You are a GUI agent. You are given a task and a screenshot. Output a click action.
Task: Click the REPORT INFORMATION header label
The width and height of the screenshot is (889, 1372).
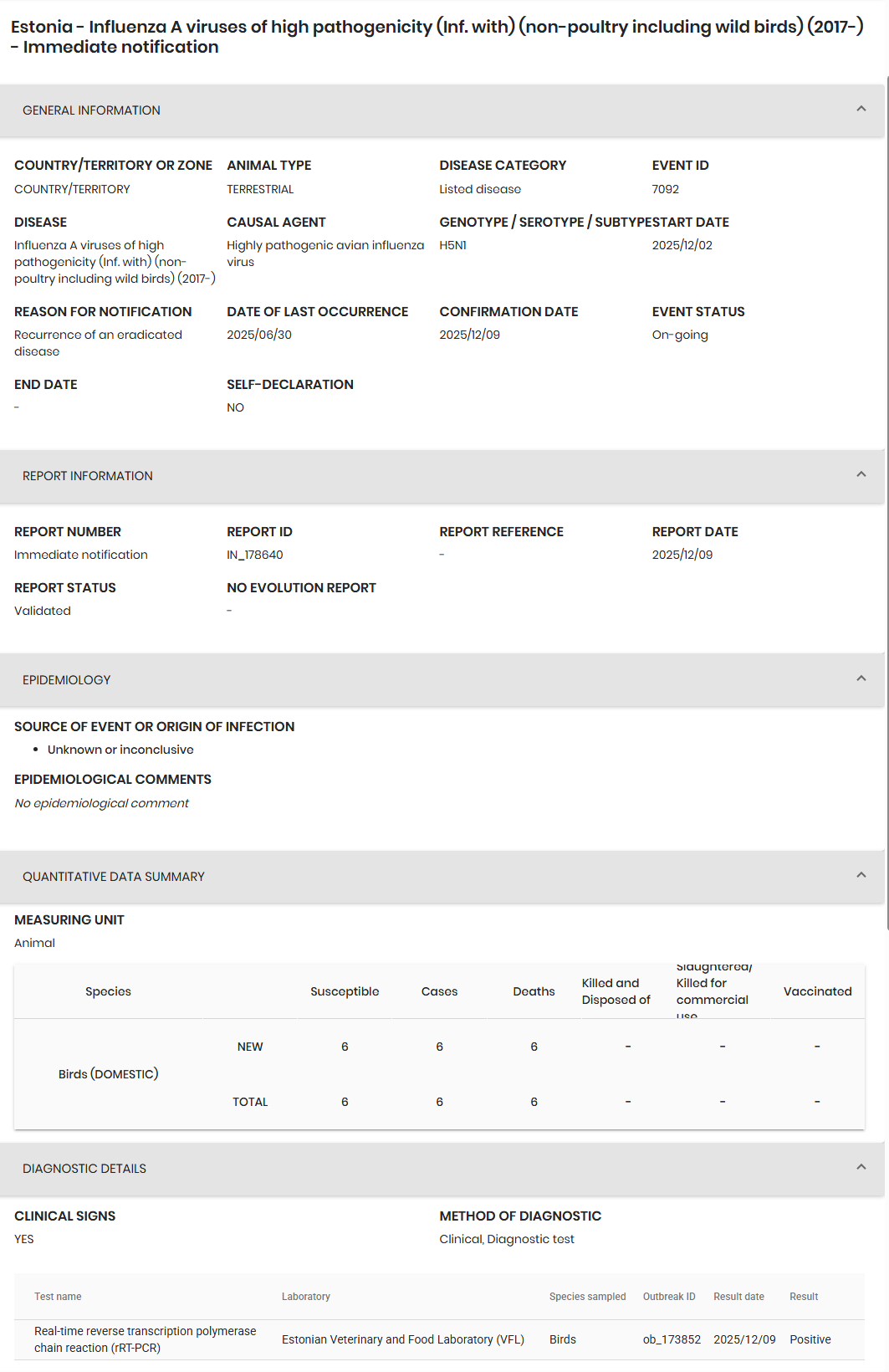88,476
